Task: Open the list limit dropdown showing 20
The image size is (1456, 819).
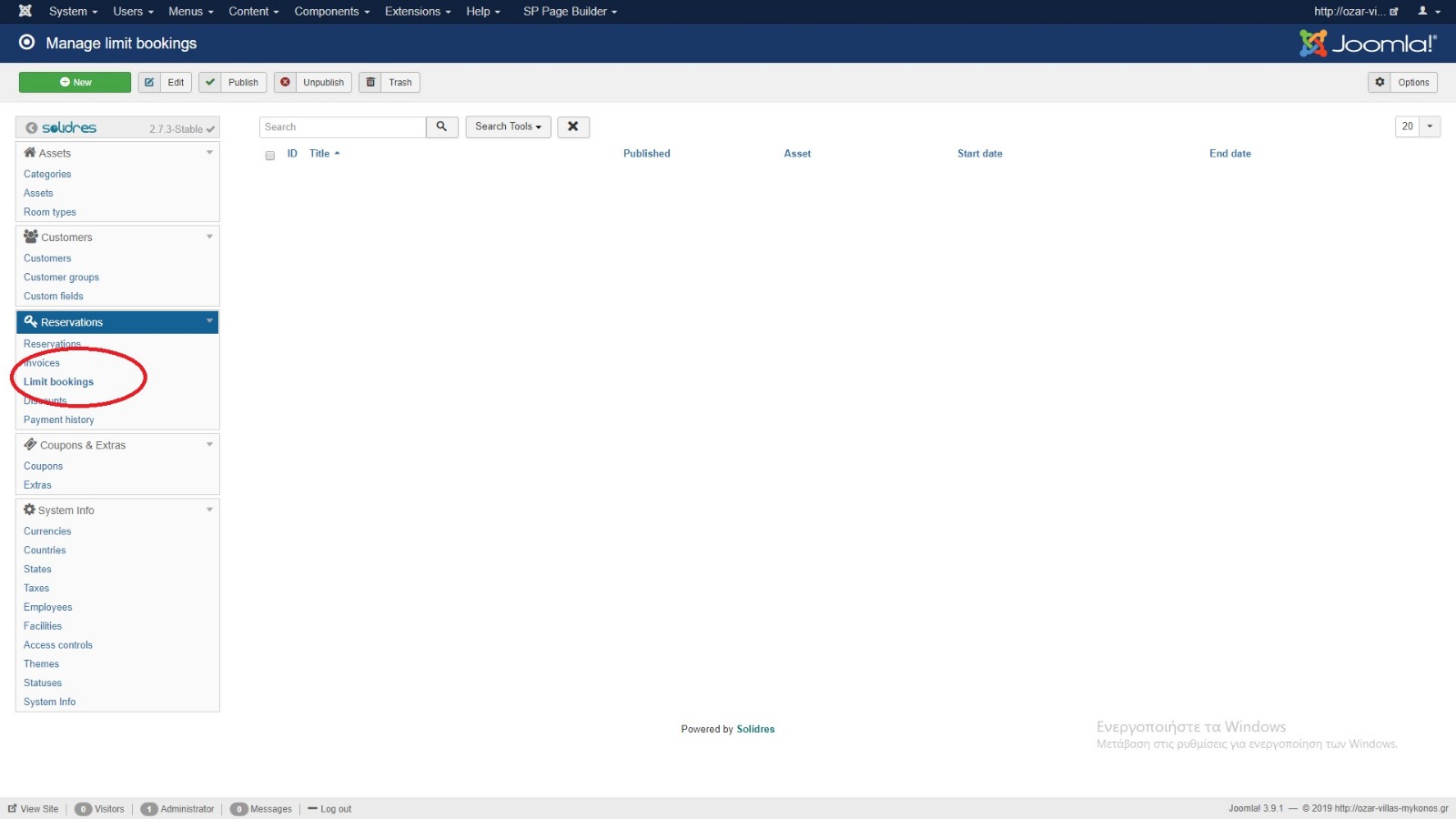Action: [1417, 127]
